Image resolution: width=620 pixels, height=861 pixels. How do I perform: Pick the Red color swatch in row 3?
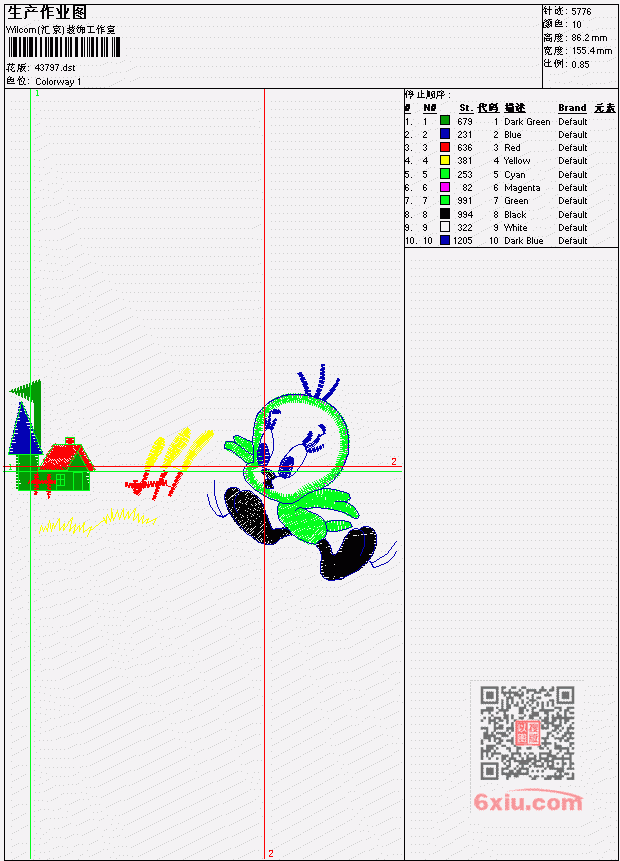[x=445, y=147]
